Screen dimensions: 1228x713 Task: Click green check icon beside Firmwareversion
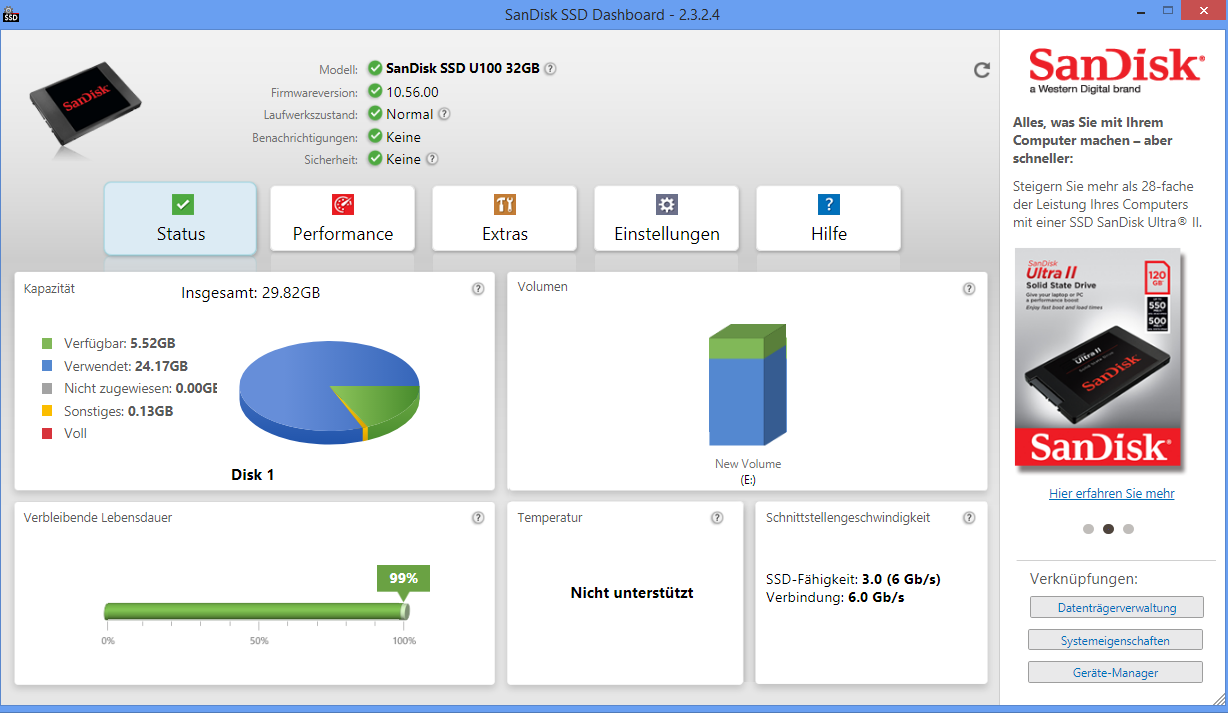(375, 91)
